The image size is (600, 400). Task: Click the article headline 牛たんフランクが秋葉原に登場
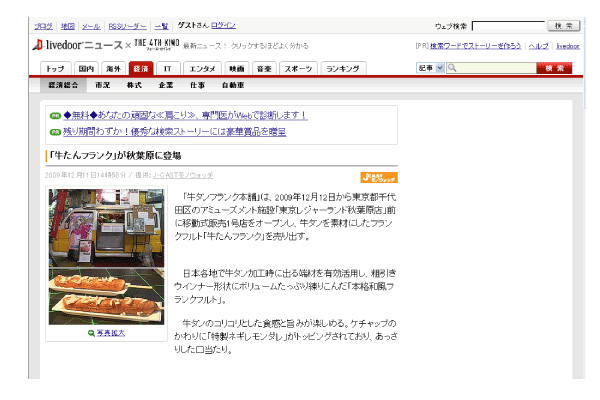pyautogui.click(x=115, y=155)
